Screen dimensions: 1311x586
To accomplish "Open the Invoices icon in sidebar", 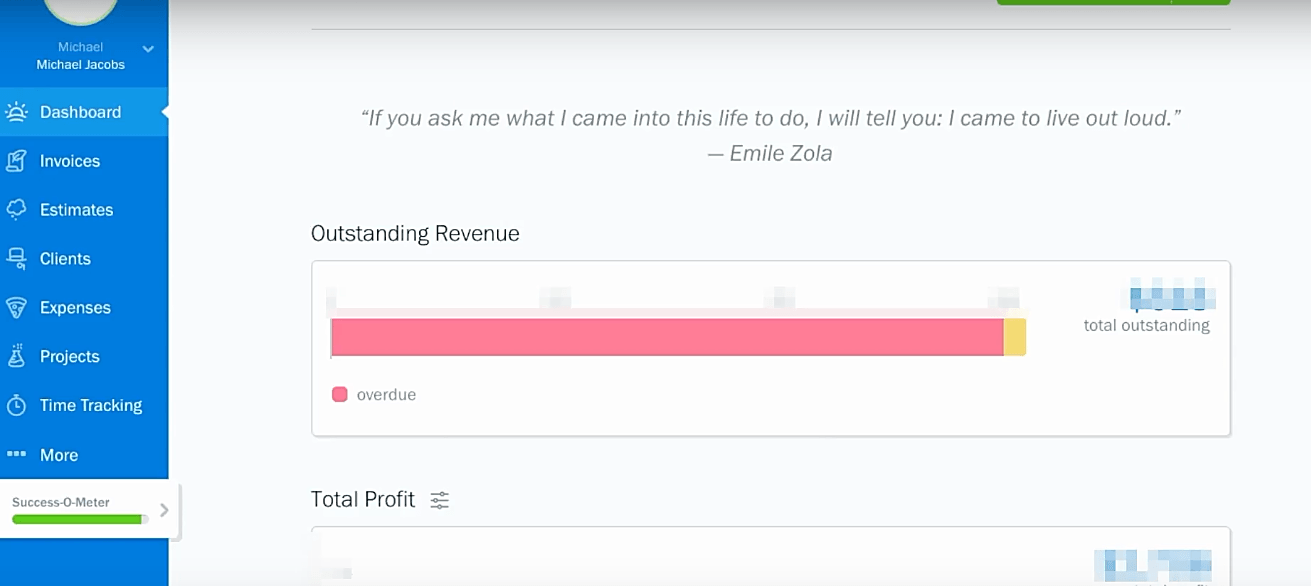I will [x=17, y=161].
